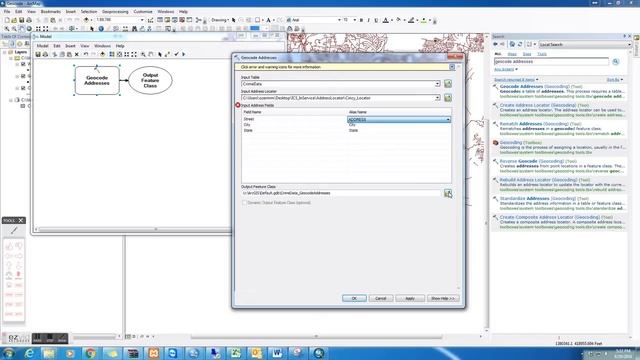Click the line color swatch in Drawing toolbar

[411, 20]
